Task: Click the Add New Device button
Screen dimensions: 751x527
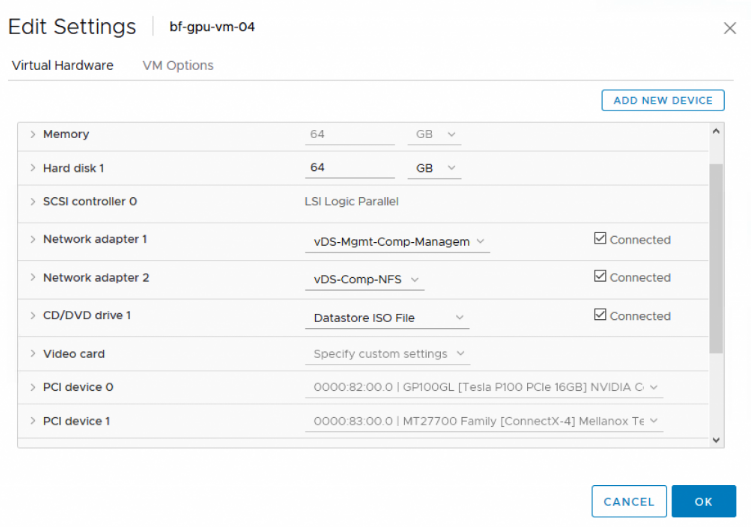Action: click(x=663, y=100)
